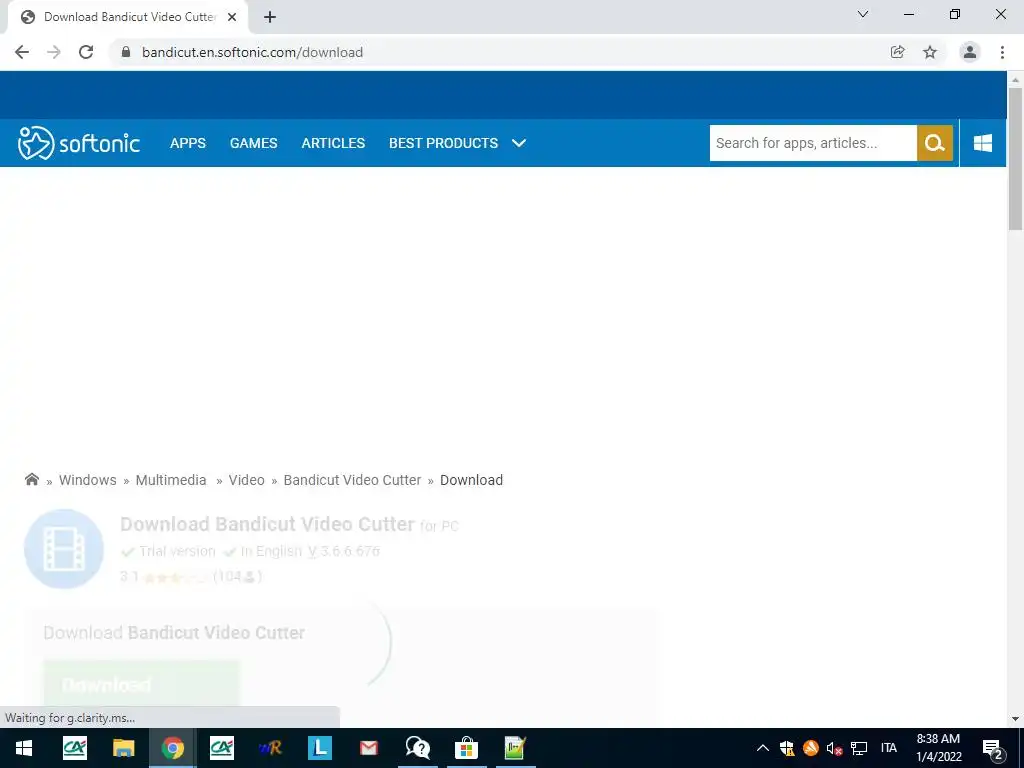This screenshot has width=1024, height=768.
Task: Open File Explorer from taskbar
Action: point(123,748)
